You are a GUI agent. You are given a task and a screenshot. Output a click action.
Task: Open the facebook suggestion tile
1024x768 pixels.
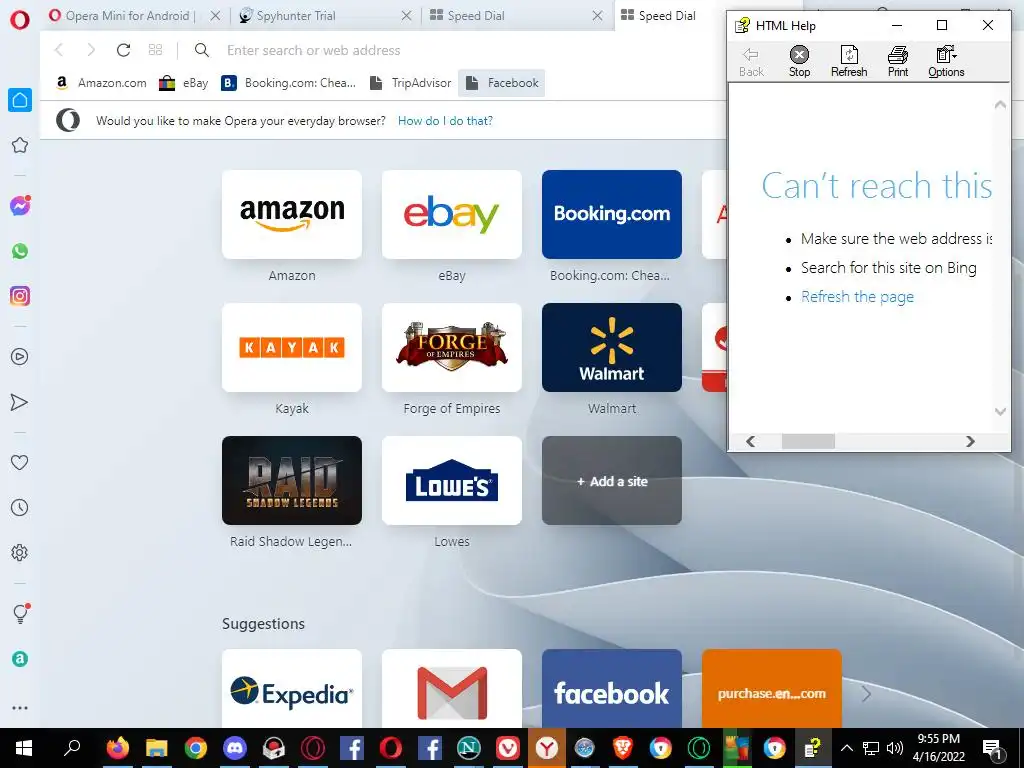point(612,688)
